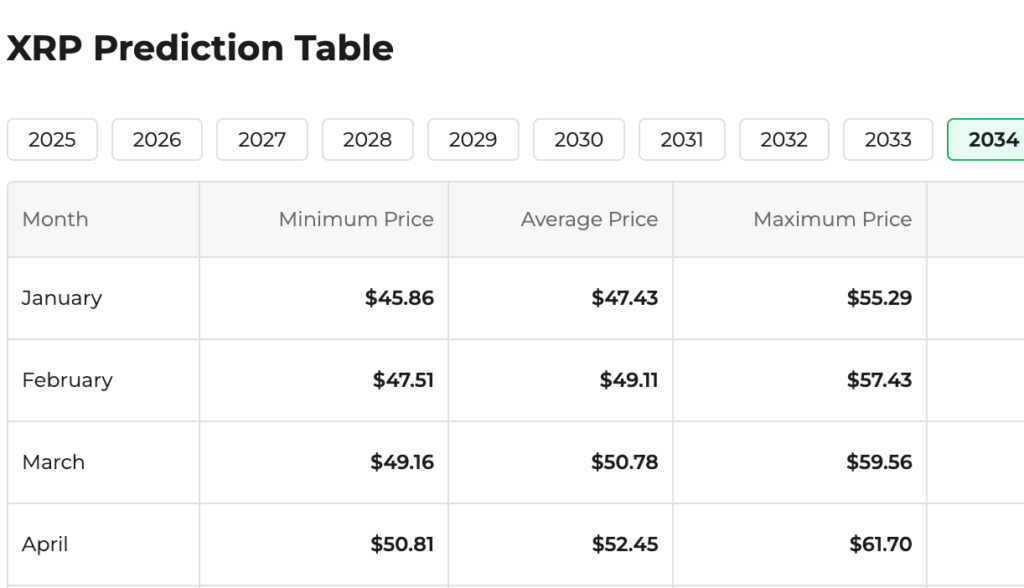Viewport: 1024px width, 588px height.
Task: Click the Minimum Price column header
Action: tap(356, 219)
